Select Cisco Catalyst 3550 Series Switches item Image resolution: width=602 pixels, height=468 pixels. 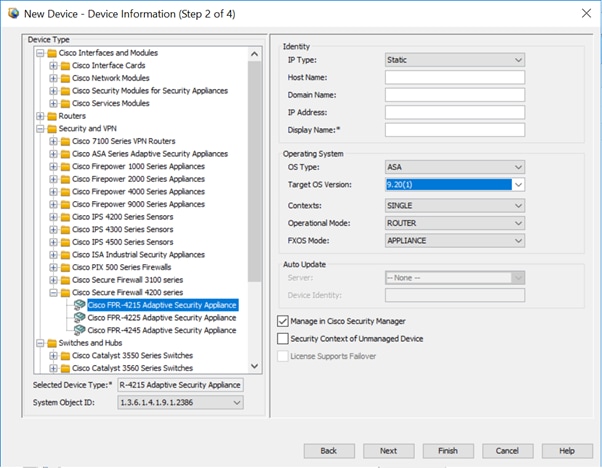click(132, 356)
